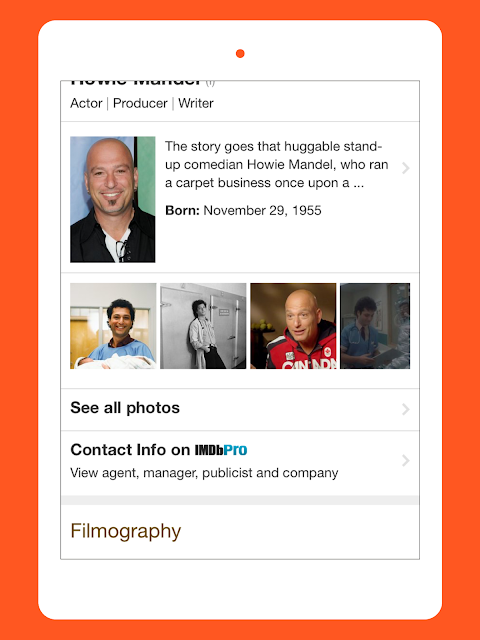
Task: Tap the orange camera dot indicator
Action: [240, 53]
